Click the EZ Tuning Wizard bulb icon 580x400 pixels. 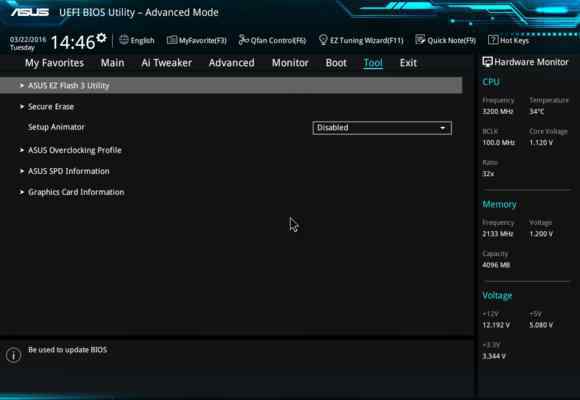323,40
